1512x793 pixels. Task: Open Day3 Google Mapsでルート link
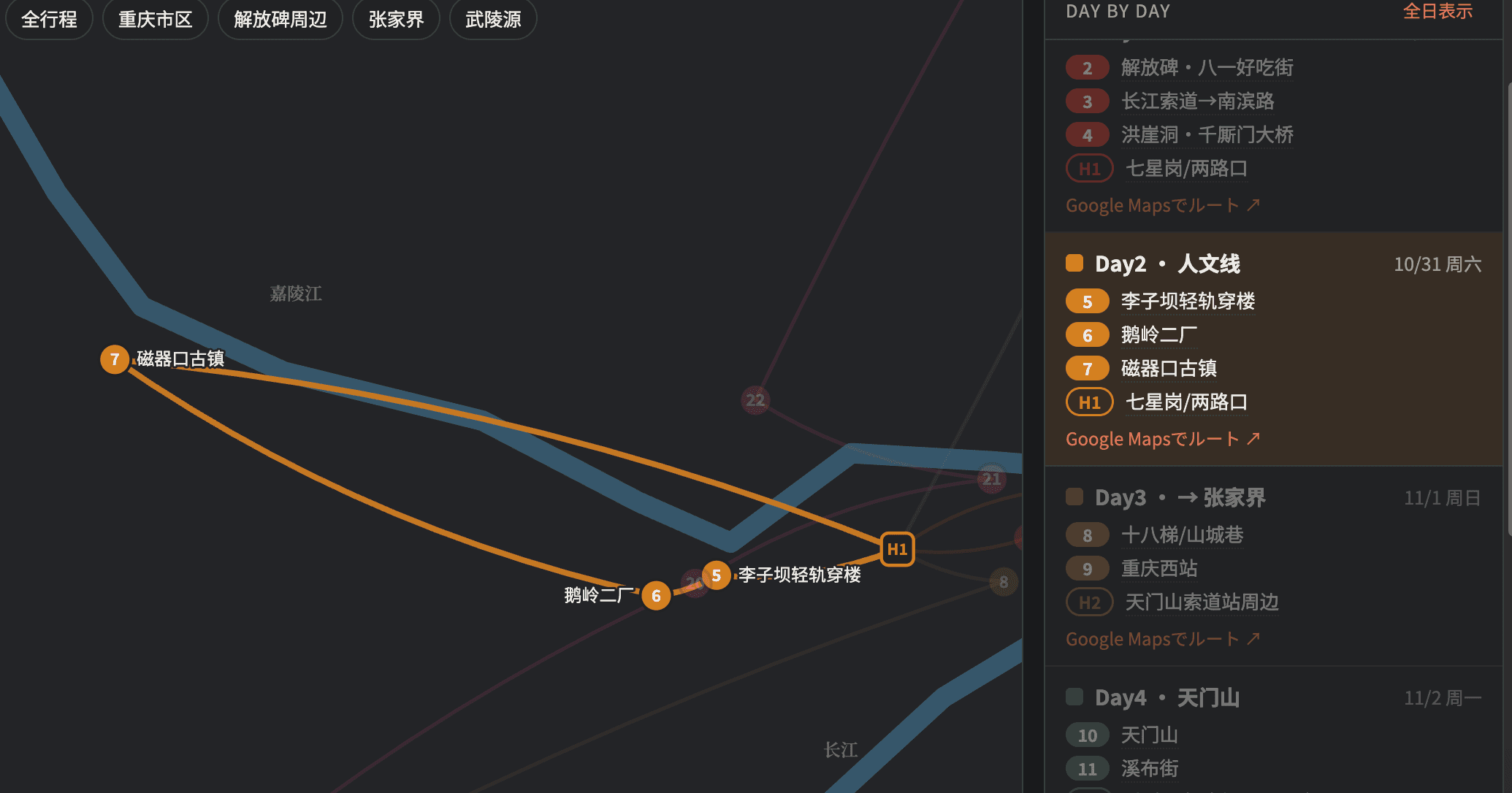pos(1163,639)
